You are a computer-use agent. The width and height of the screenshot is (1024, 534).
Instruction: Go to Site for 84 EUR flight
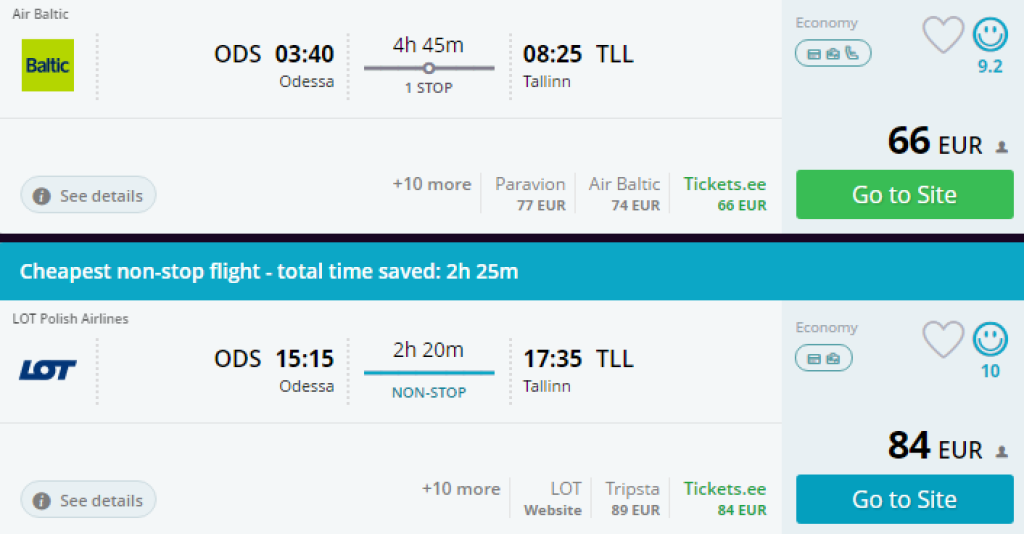(904, 499)
